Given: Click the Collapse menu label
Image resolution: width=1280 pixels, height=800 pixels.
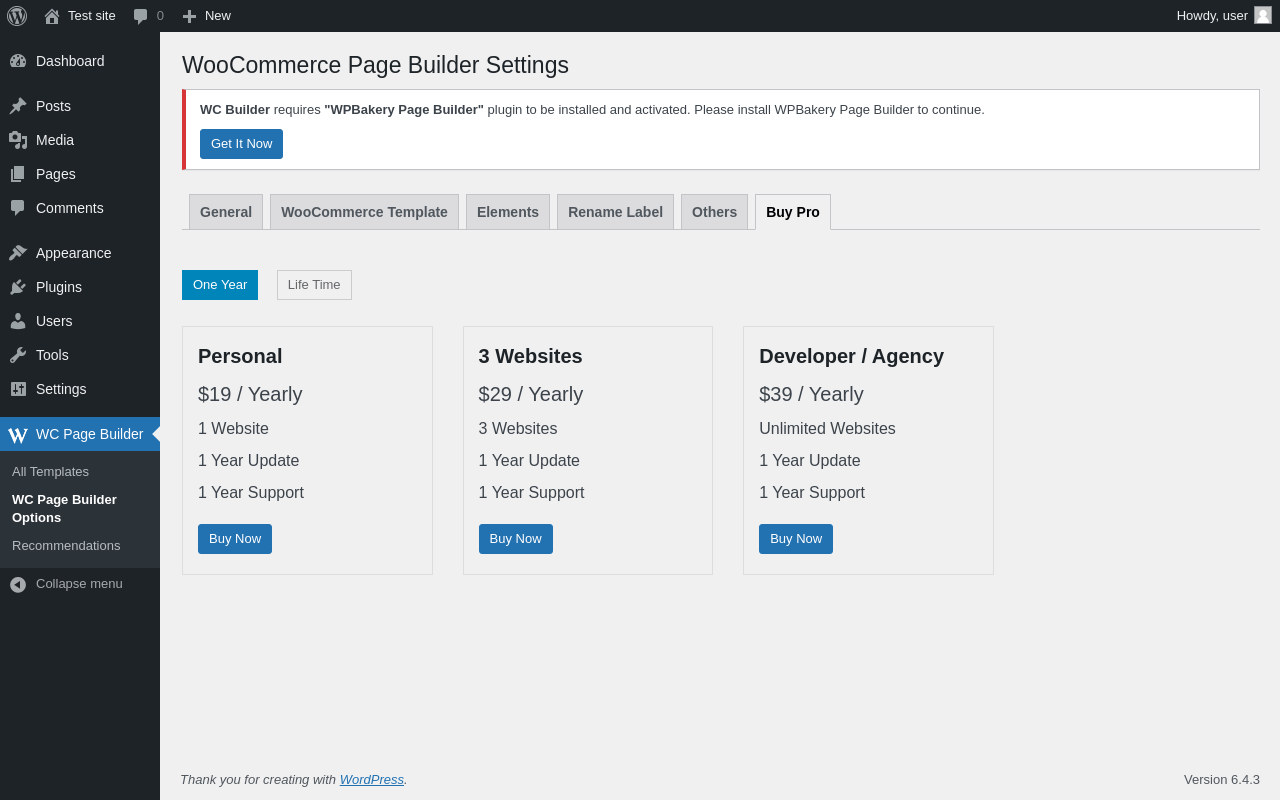Looking at the screenshot, I should (x=79, y=584).
